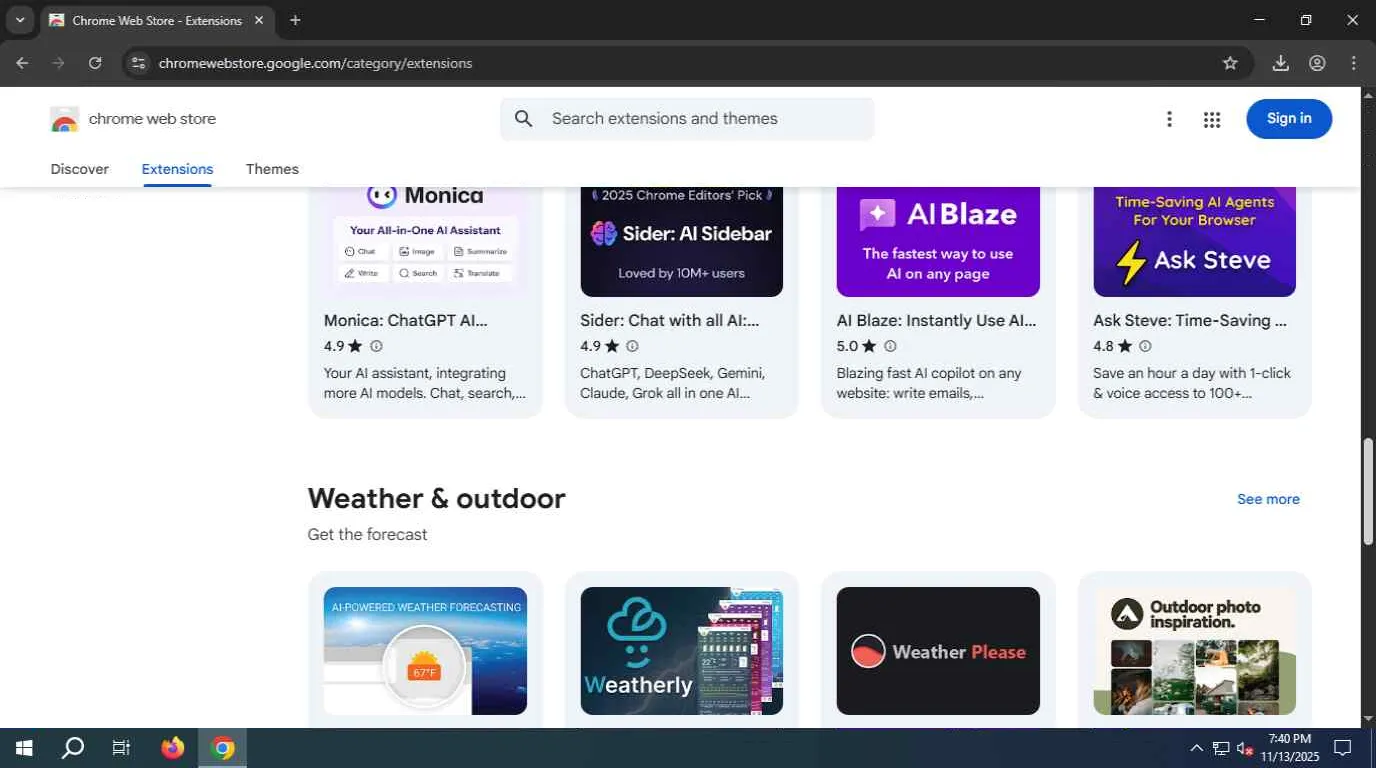The height and width of the screenshot is (768, 1376).
Task: Launch Firefox from the taskbar
Action: [173, 748]
